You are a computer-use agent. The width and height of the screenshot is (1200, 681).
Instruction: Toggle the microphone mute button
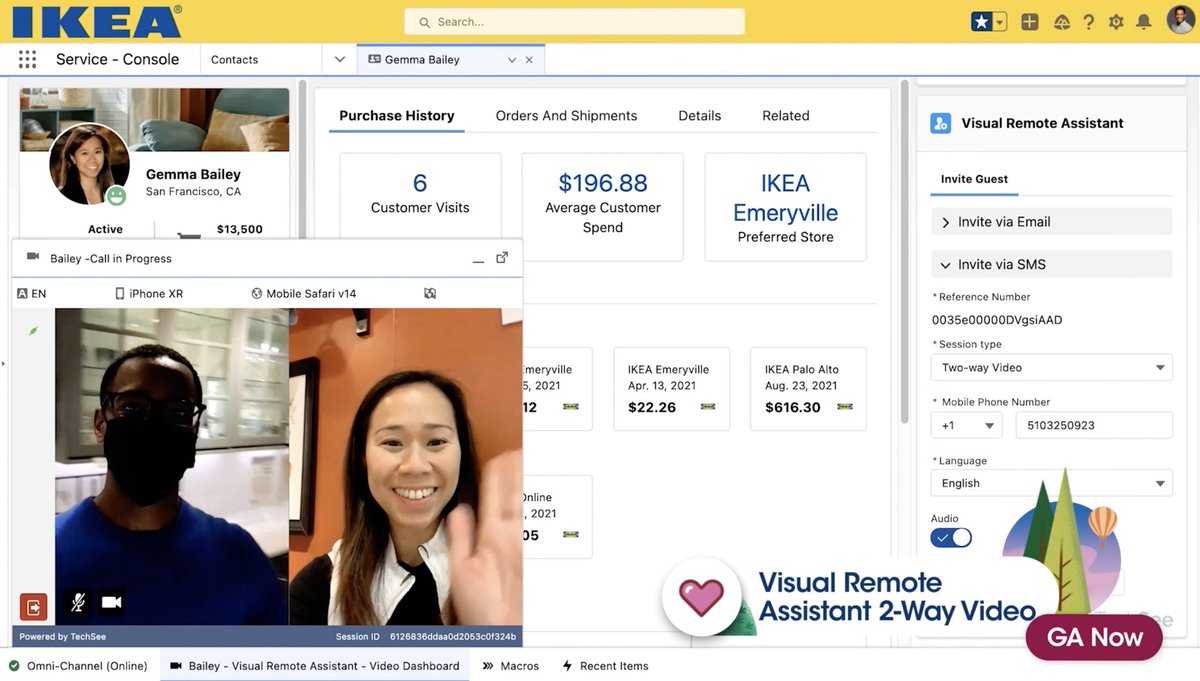pos(77,602)
